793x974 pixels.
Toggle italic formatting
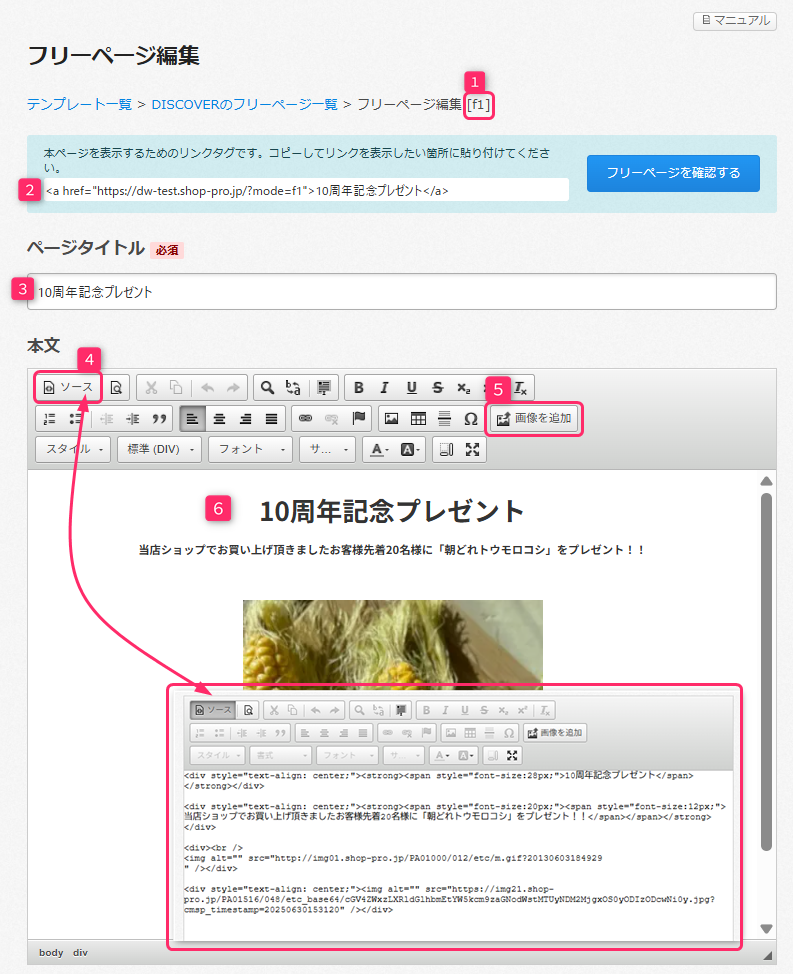(x=384, y=388)
